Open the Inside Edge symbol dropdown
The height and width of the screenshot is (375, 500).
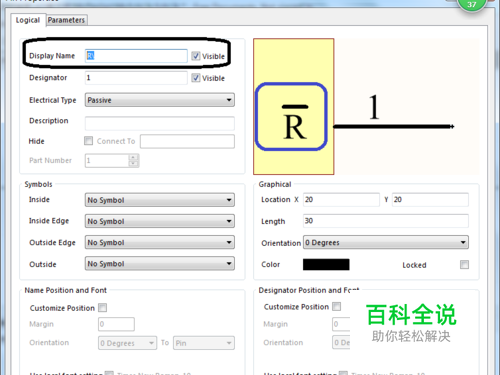point(160,221)
